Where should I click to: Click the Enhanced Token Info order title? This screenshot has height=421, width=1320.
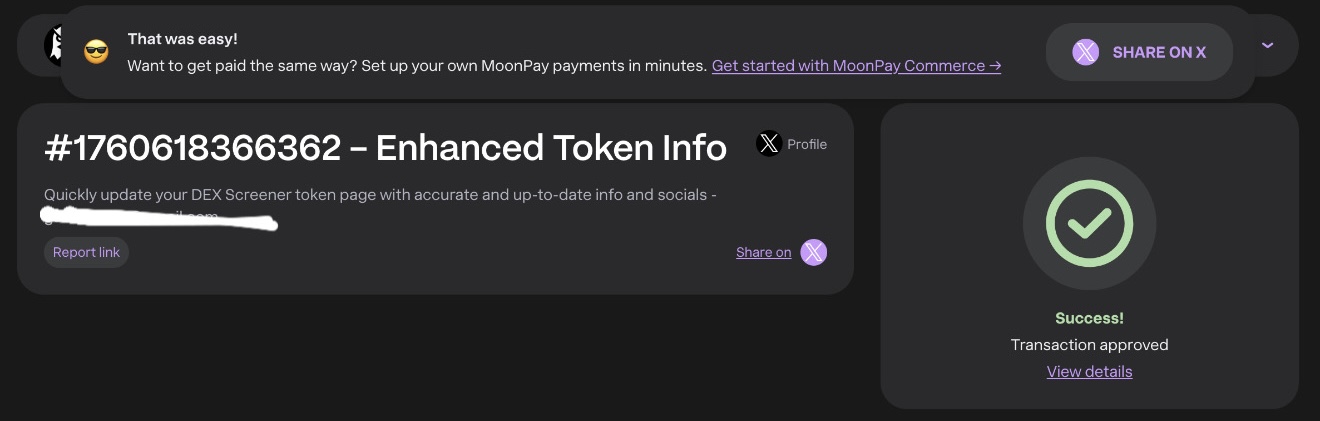tap(385, 148)
